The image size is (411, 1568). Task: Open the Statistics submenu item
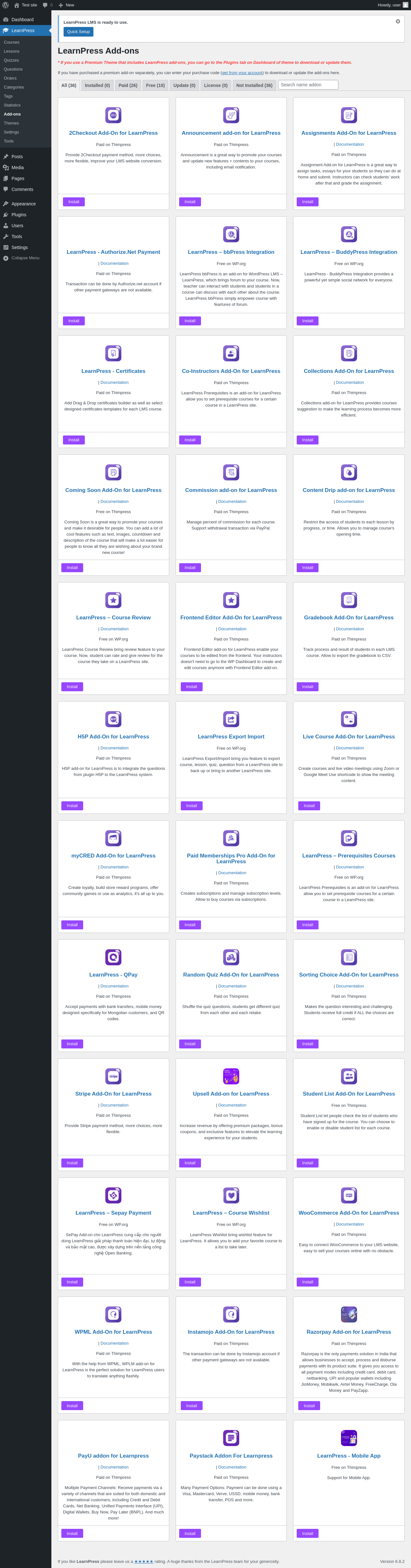[x=26, y=105]
